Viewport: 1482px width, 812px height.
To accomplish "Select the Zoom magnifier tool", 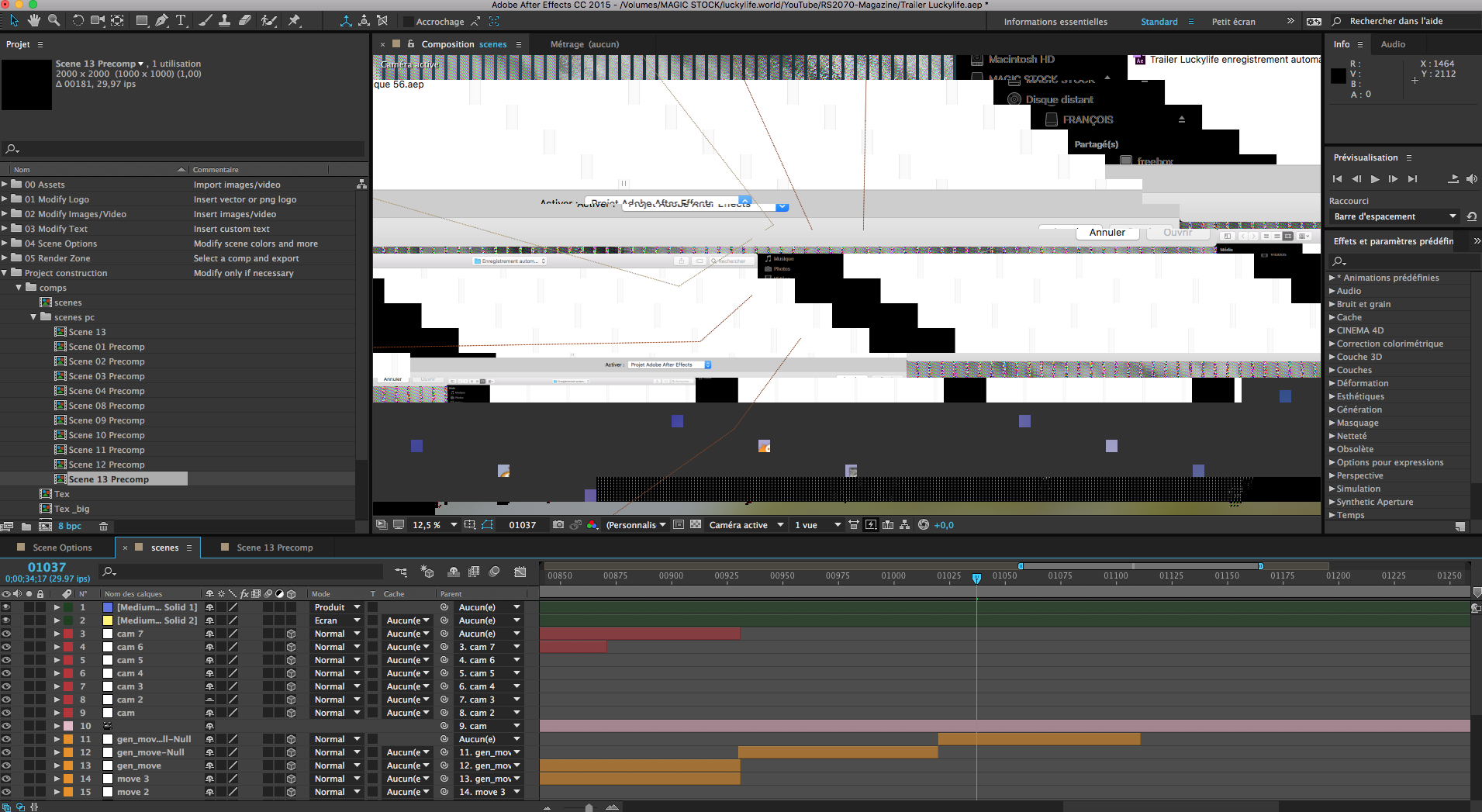I will (x=54, y=20).
